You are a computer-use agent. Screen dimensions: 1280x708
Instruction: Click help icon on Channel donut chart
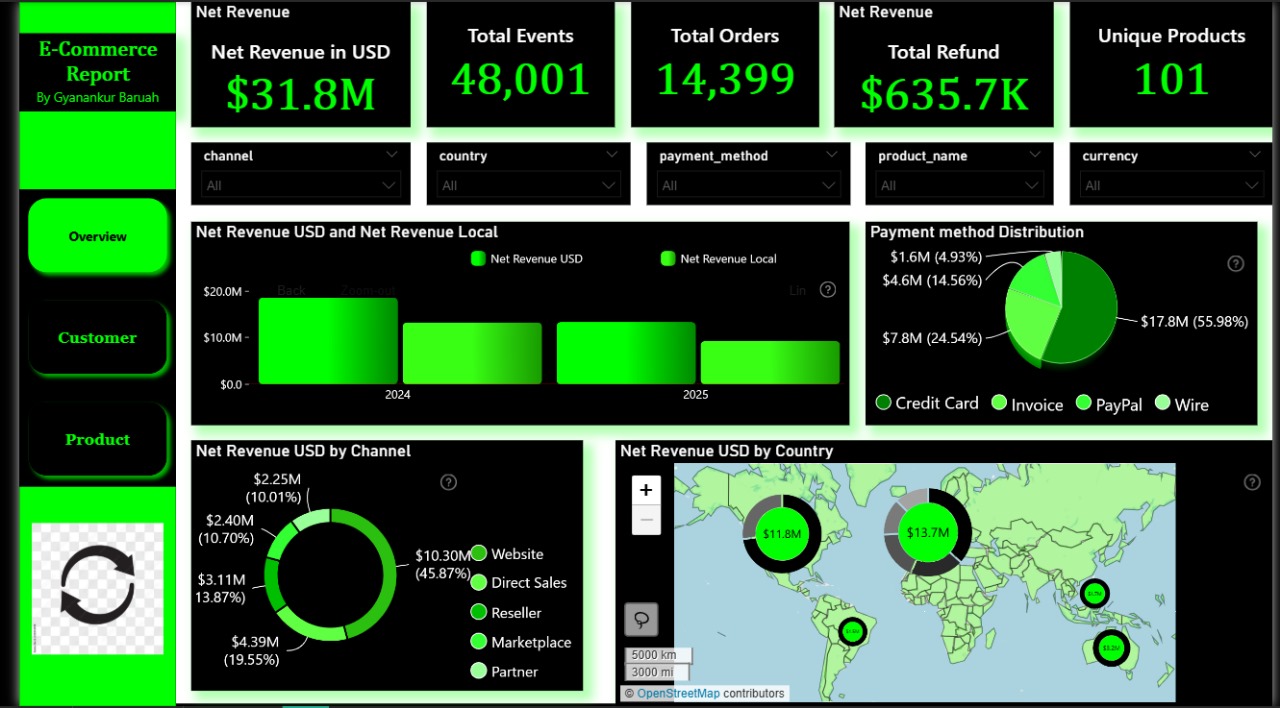(448, 482)
